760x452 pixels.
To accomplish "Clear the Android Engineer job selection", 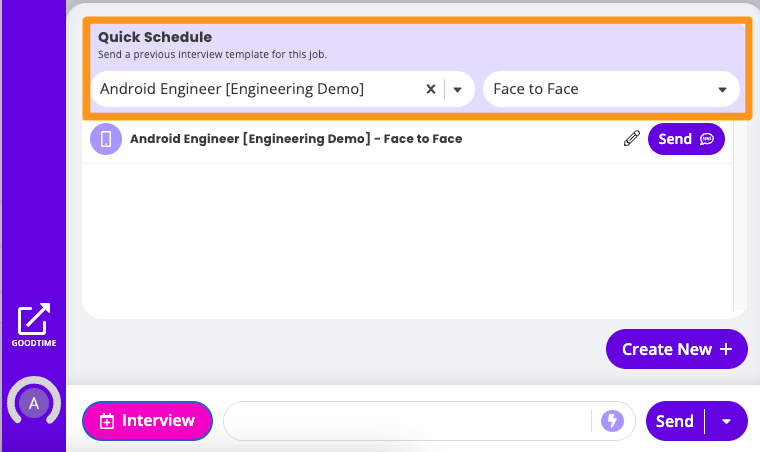I will click(x=430, y=89).
